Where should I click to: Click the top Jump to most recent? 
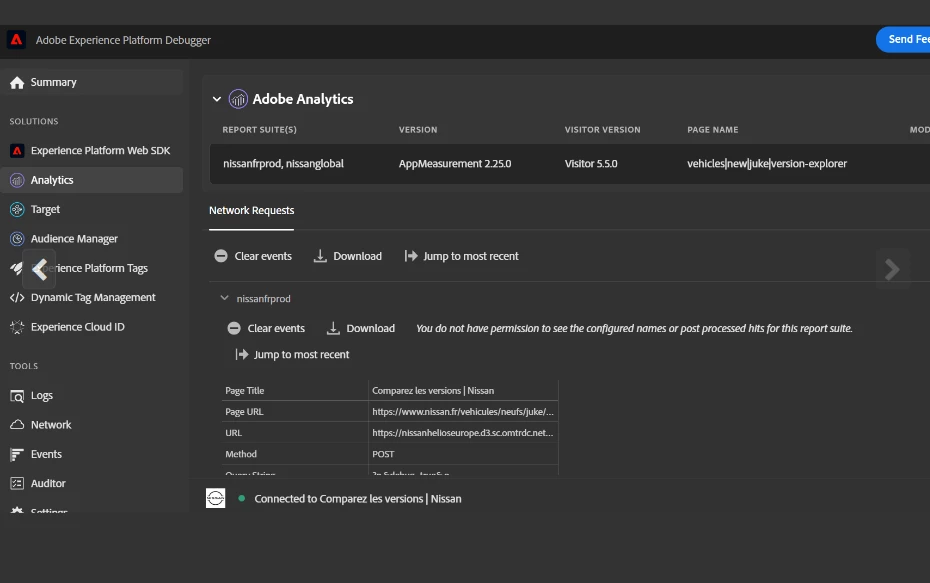click(461, 256)
